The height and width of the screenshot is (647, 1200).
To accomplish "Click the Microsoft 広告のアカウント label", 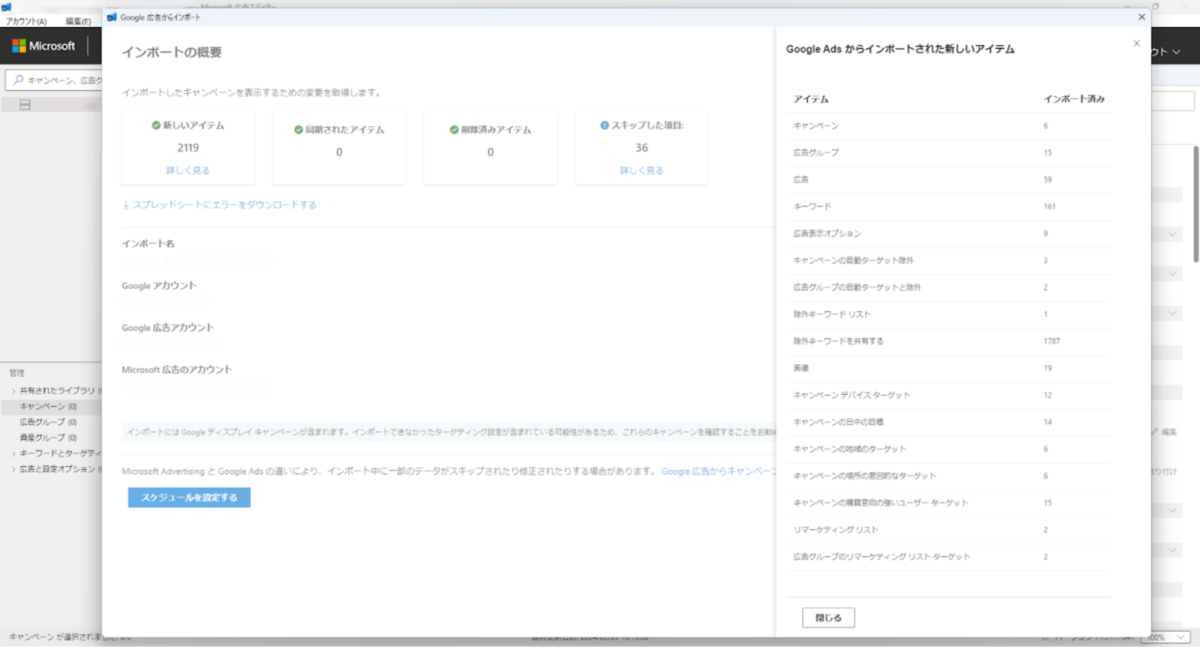I will point(177,370).
